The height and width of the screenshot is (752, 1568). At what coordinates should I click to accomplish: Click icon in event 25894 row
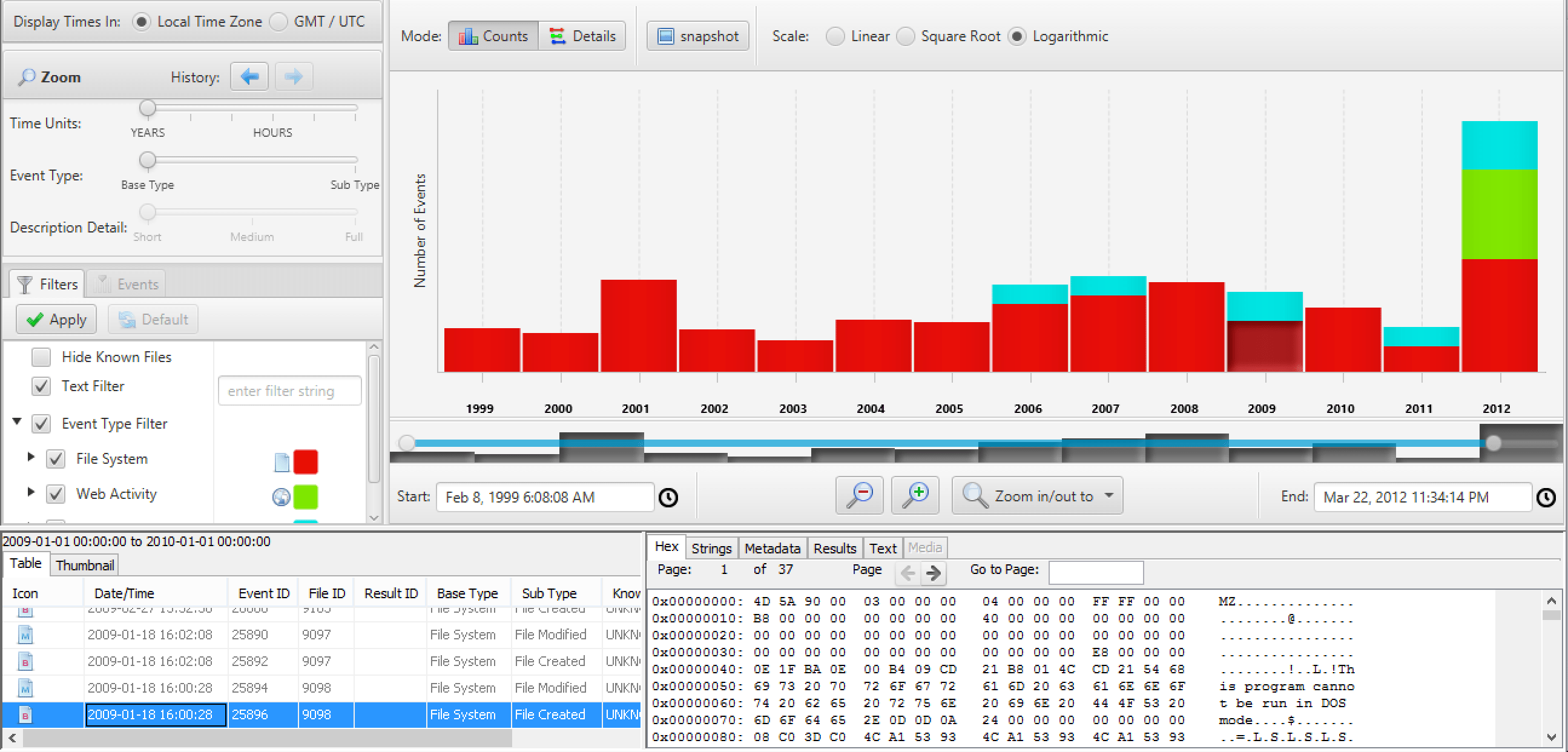click(x=25, y=688)
